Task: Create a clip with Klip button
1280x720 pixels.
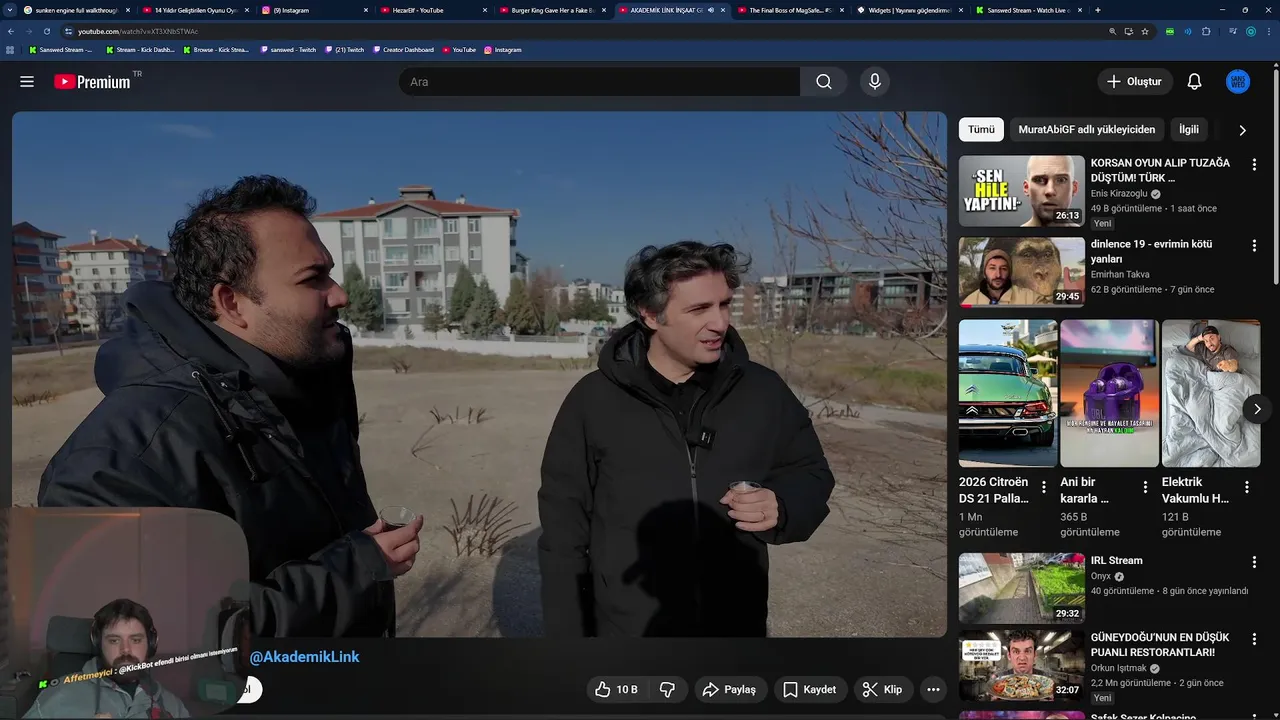Action: pos(882,689)
